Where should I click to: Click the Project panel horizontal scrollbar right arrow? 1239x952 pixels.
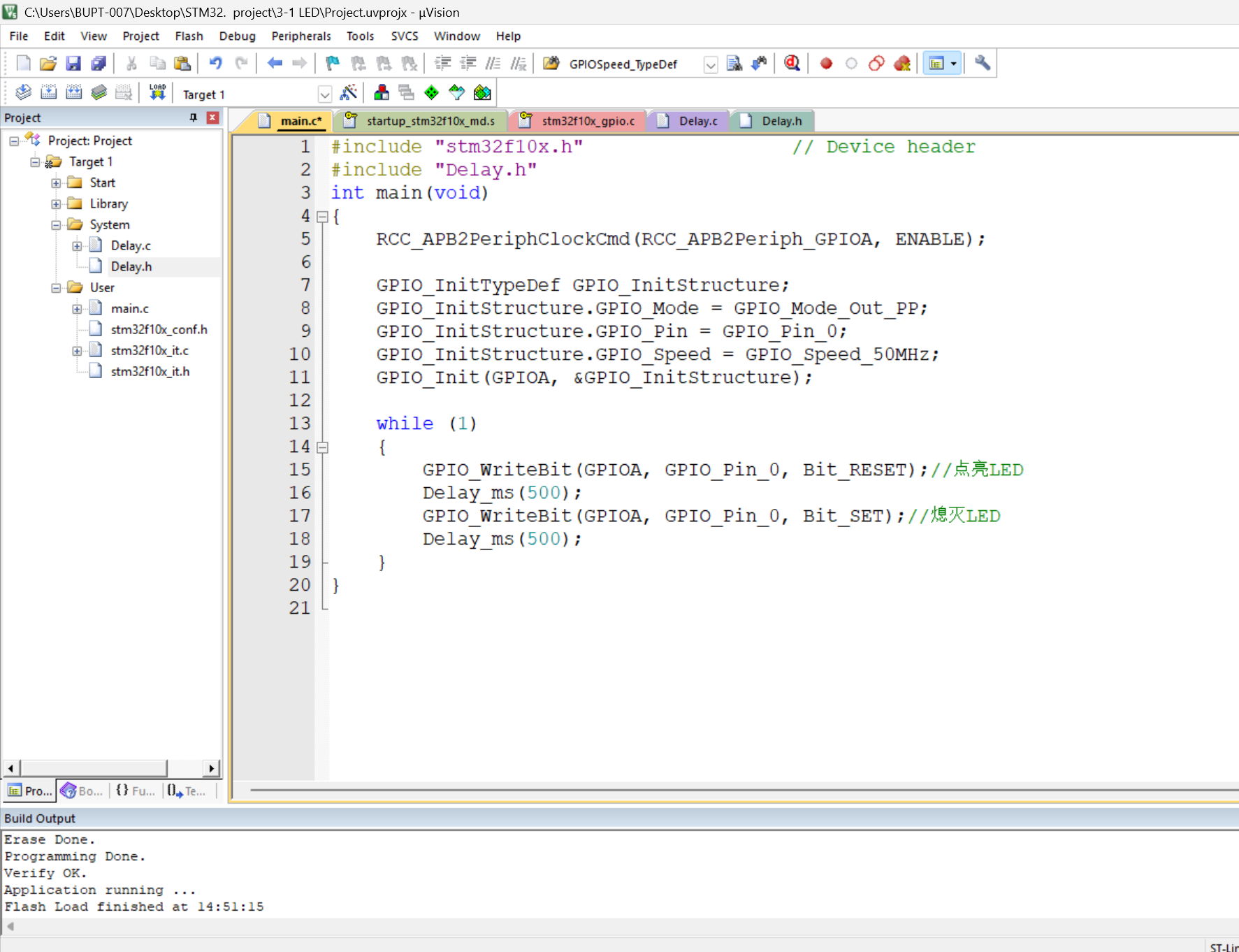(x=211, y=769)
